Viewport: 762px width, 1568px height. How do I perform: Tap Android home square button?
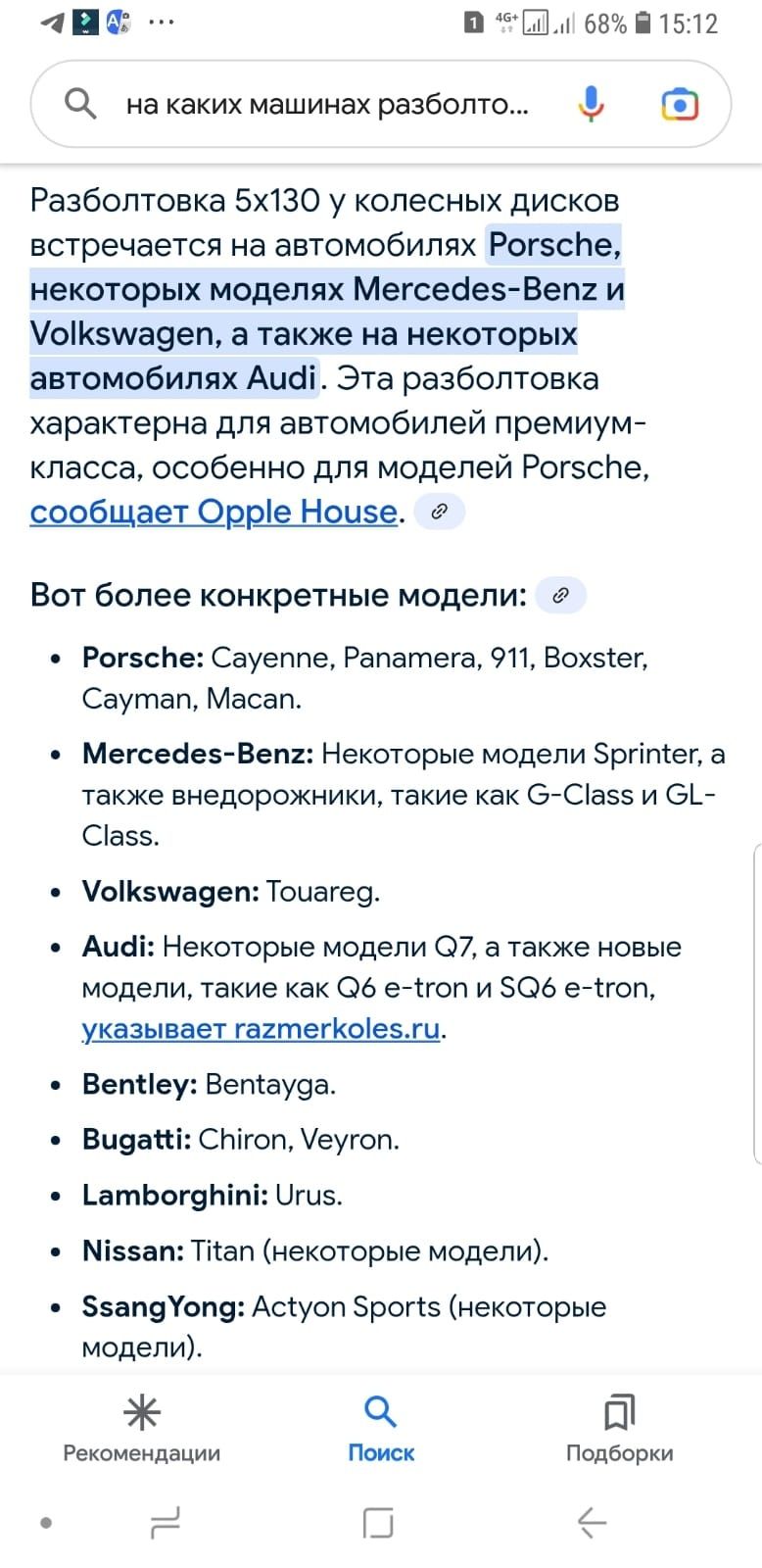click(379, 1522)
